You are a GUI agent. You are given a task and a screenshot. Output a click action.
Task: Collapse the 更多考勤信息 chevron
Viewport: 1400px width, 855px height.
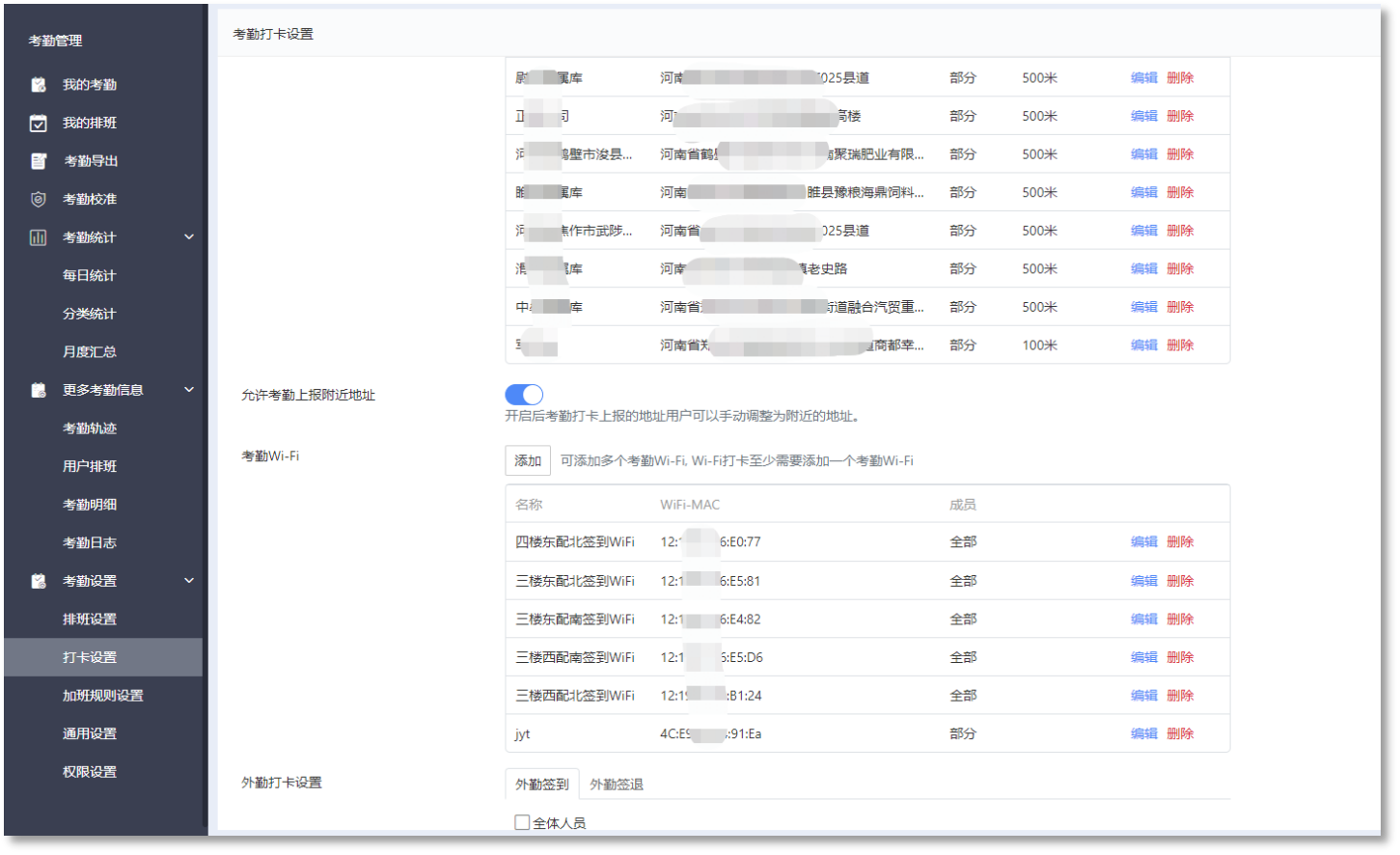tap(189, 390)
